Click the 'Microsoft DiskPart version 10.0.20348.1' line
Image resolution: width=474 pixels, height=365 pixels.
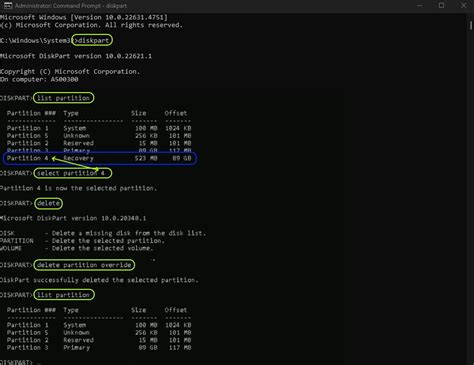pos(73,218)
